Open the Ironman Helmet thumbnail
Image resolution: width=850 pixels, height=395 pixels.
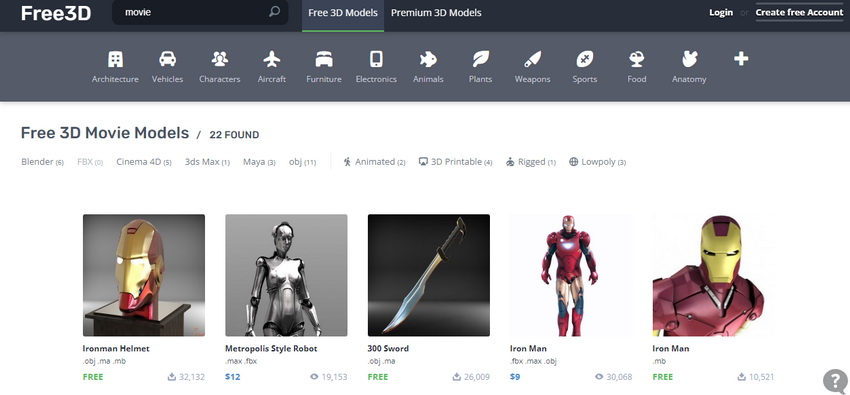(x=144, y=275)
